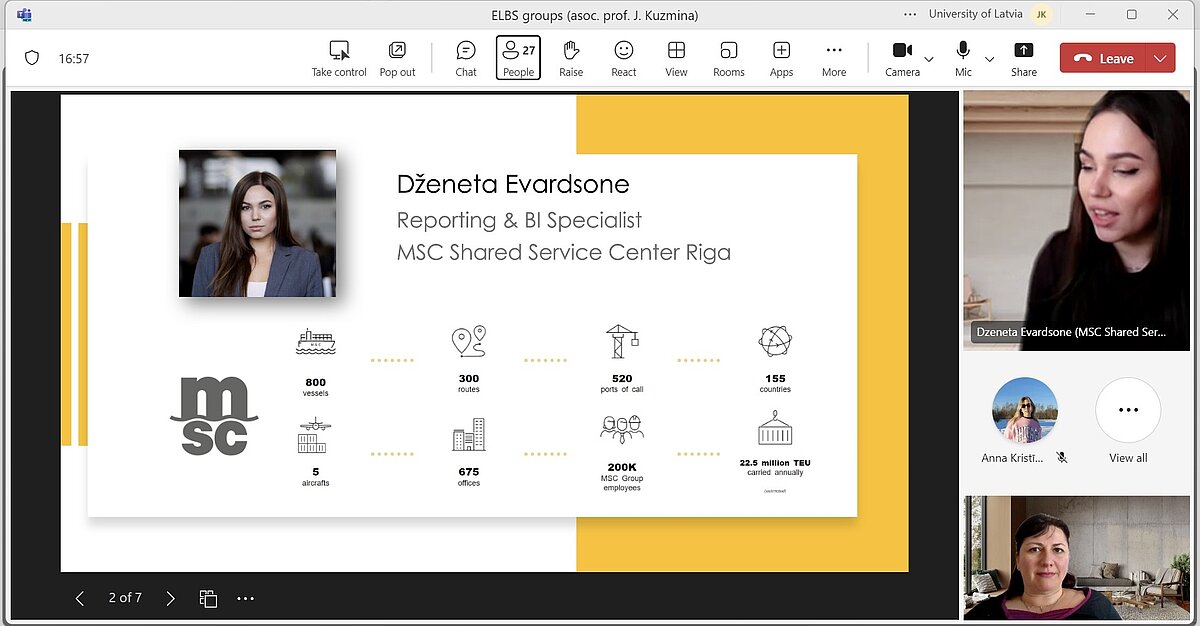
Task: Select Dzeneta Evardsone's video tile
Action: click(x=1077, y=220)
